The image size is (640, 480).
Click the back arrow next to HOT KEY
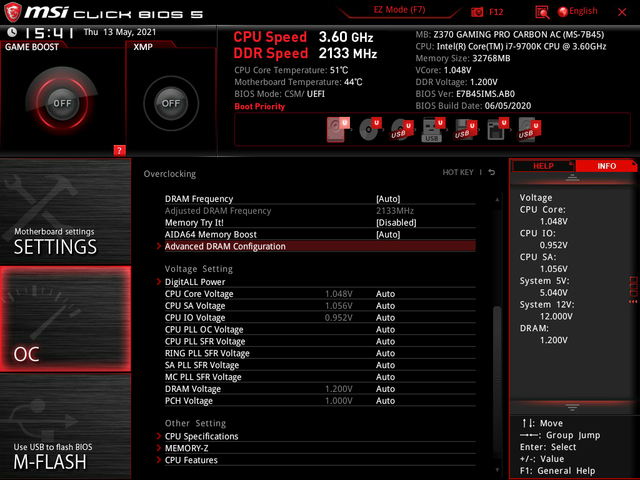tap(492, 172)
